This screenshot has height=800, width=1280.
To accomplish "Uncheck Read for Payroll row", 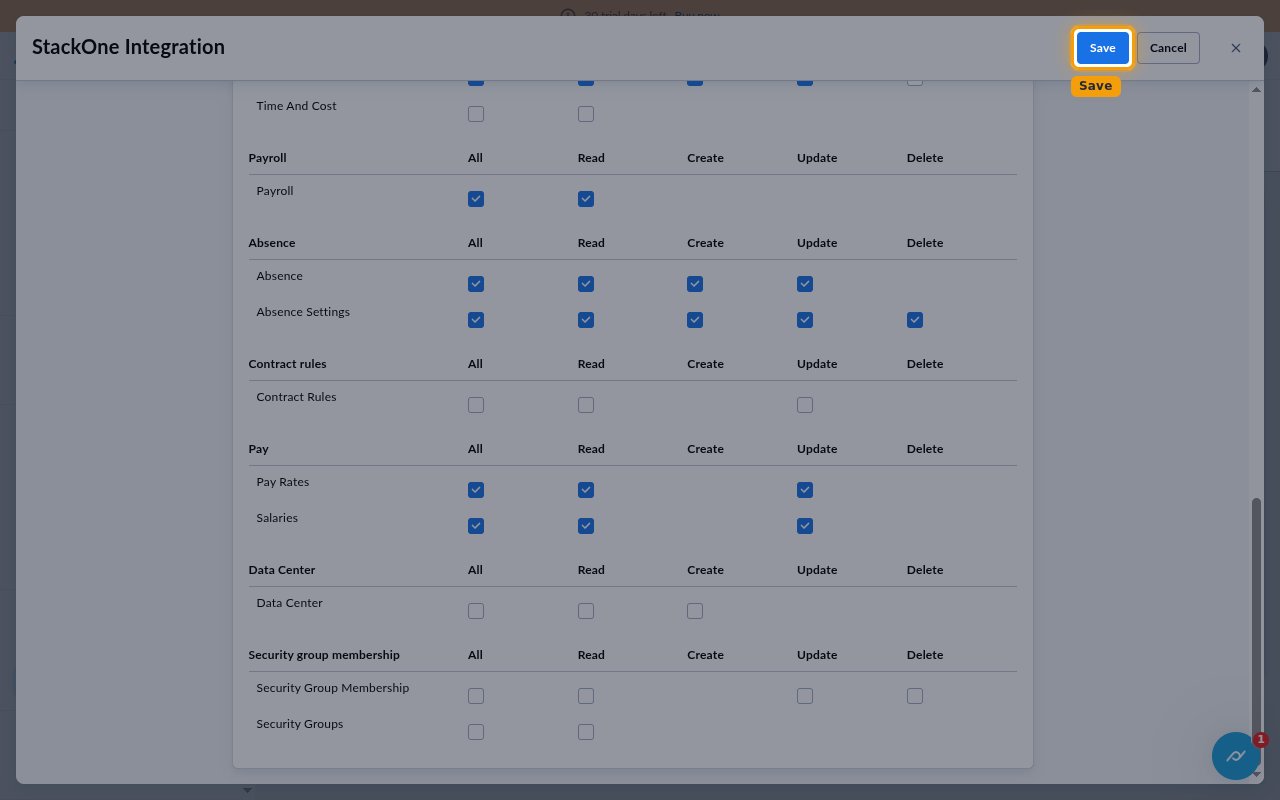I will point(586,199).
